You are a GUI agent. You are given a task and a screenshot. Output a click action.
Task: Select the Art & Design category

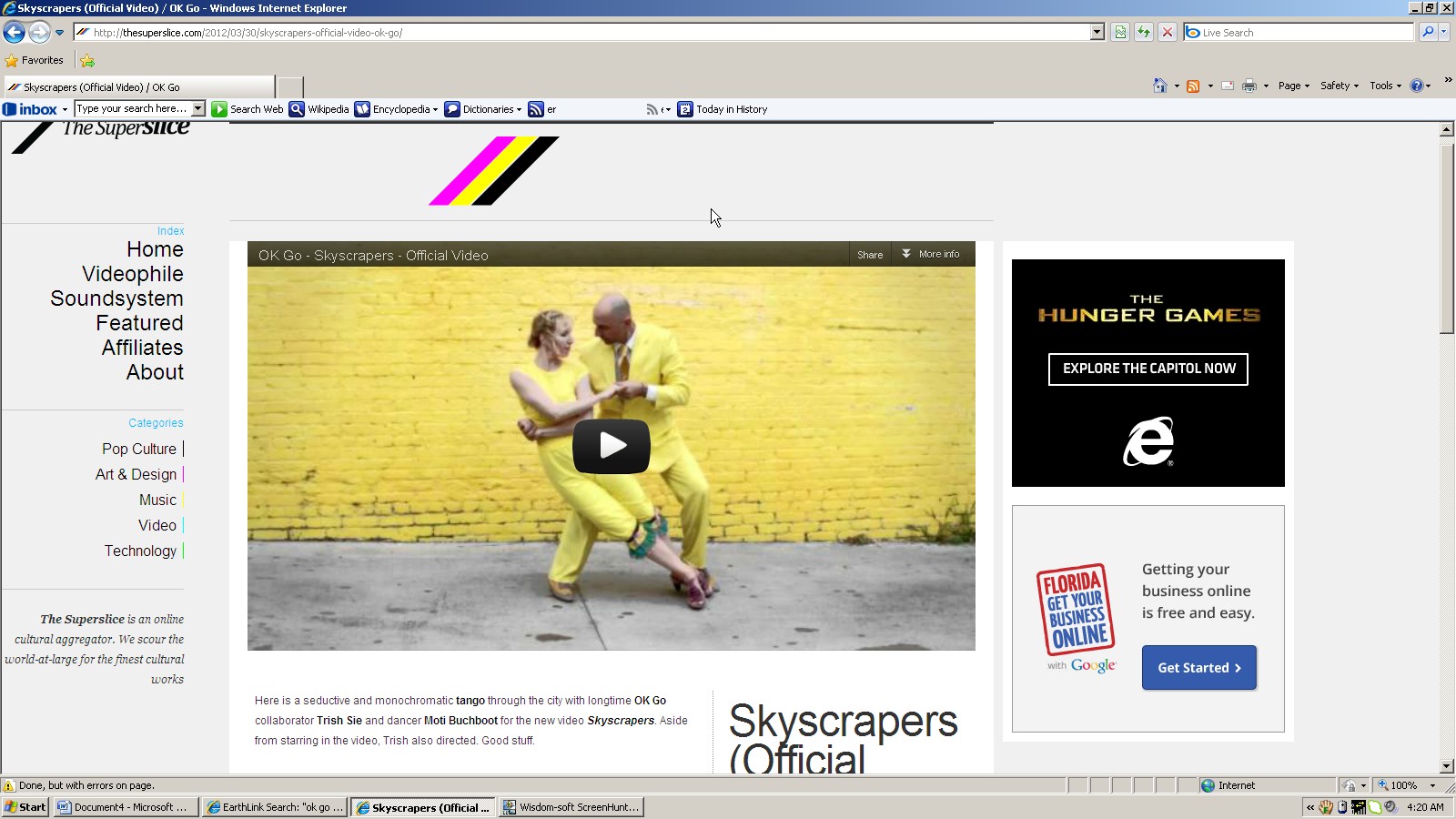coord(136,474)
